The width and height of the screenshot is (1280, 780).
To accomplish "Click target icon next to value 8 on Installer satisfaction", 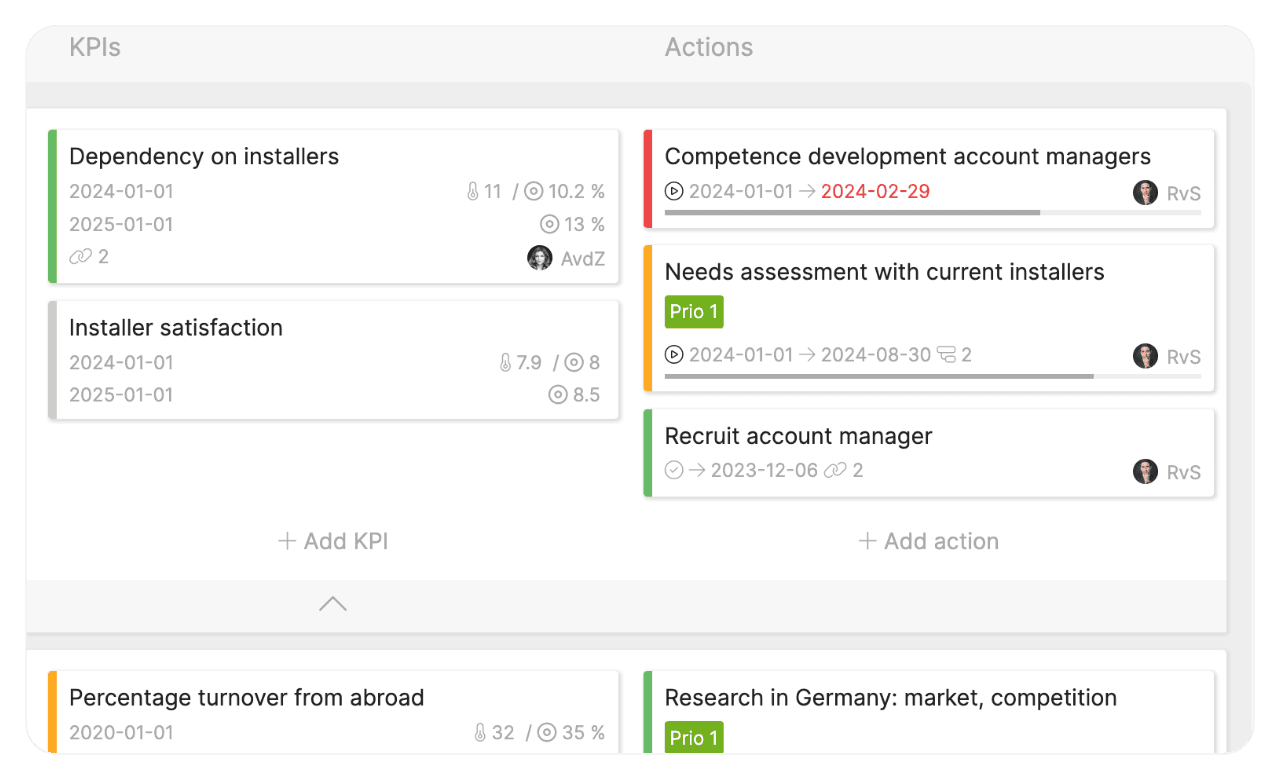I will pyautogui.click(x=574, y=362).
